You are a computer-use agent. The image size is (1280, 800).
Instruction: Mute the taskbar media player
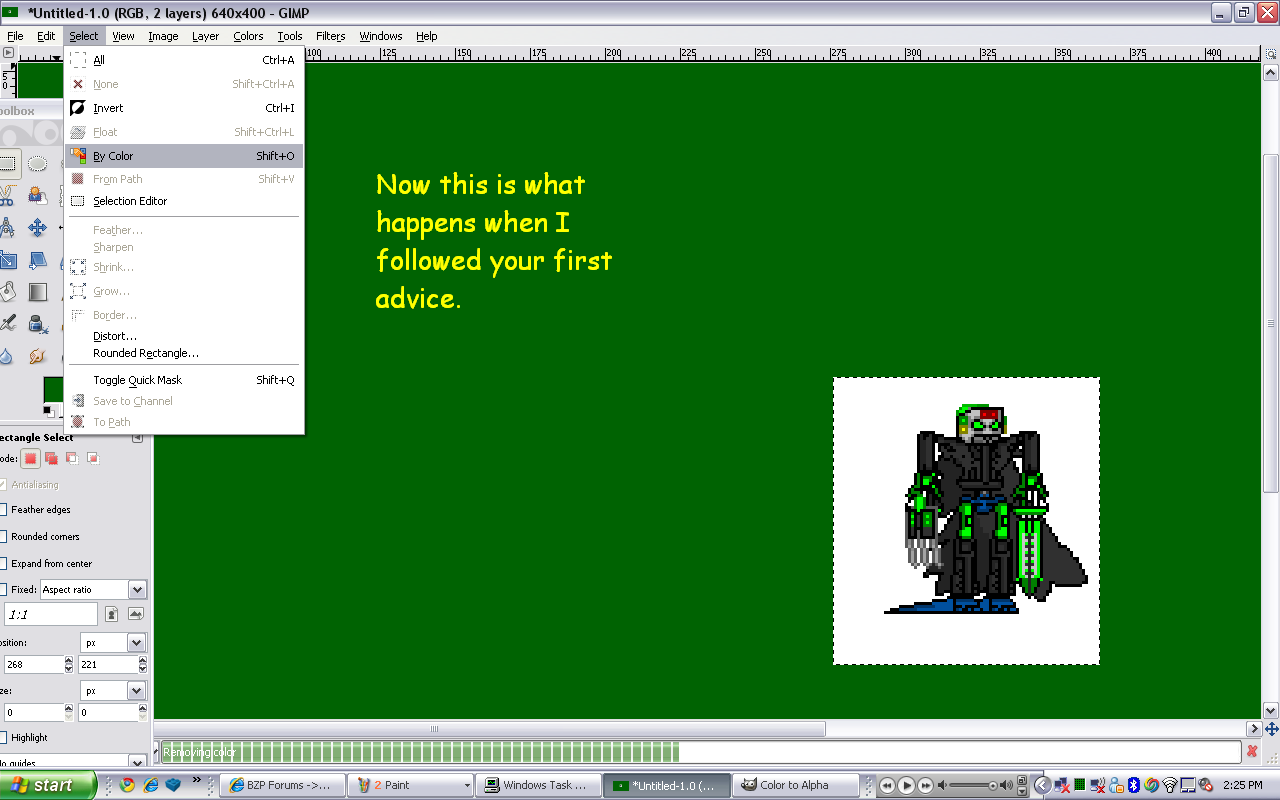[943, 786]
